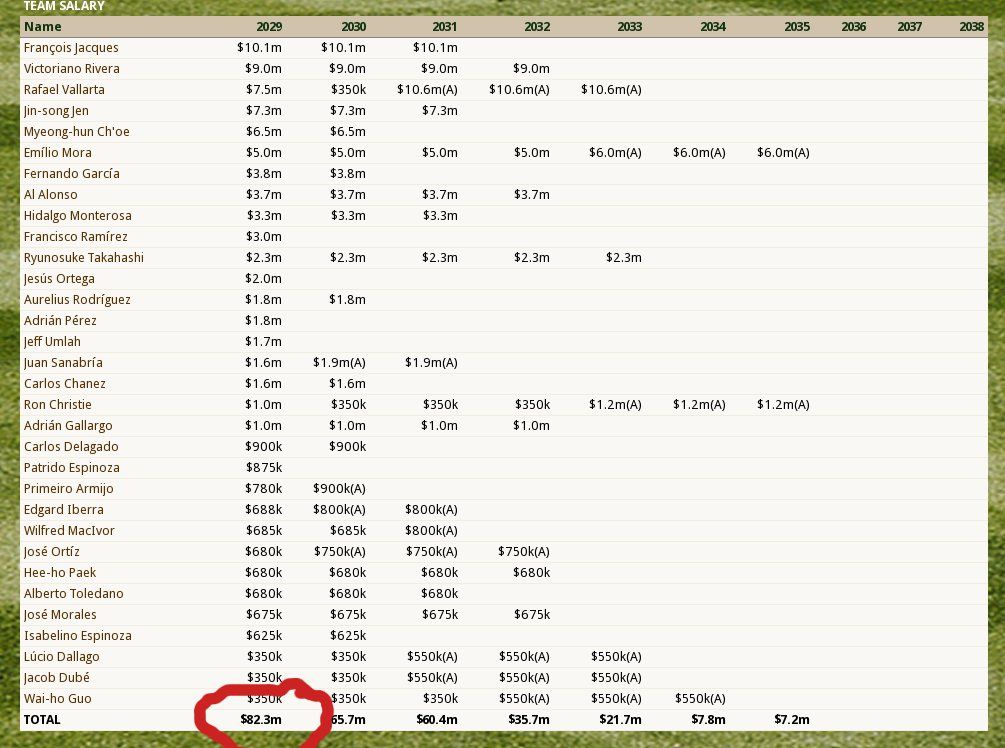1005x748 pixels.
Task: Select Carlos Chanez from the list
Action: (x=64, y=383)
